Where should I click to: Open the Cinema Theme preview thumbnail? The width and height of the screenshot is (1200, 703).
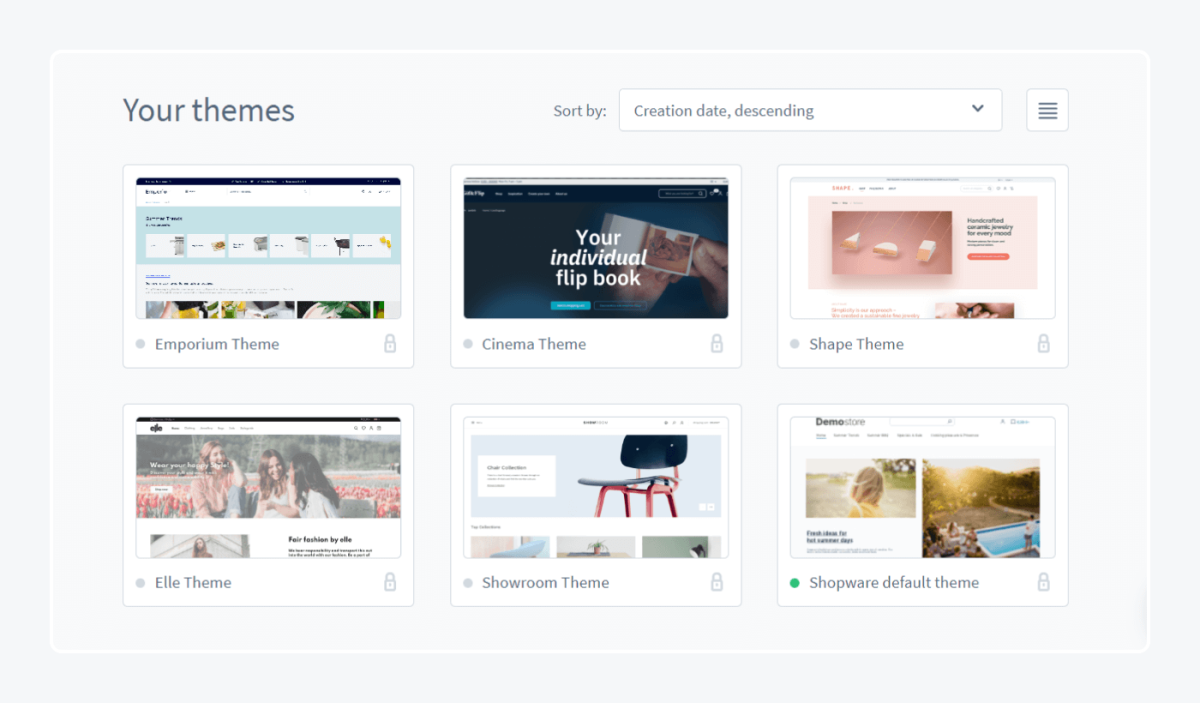(595, 246)
